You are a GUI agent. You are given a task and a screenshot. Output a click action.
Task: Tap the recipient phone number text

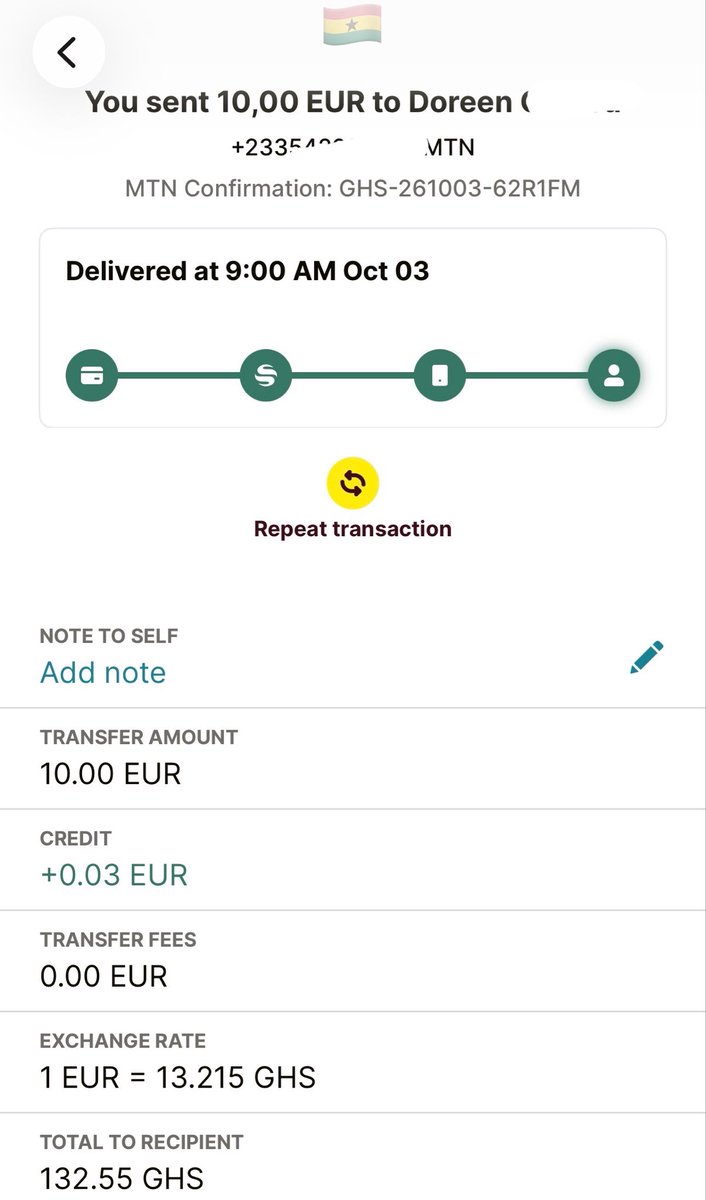[x=353, y=148]
